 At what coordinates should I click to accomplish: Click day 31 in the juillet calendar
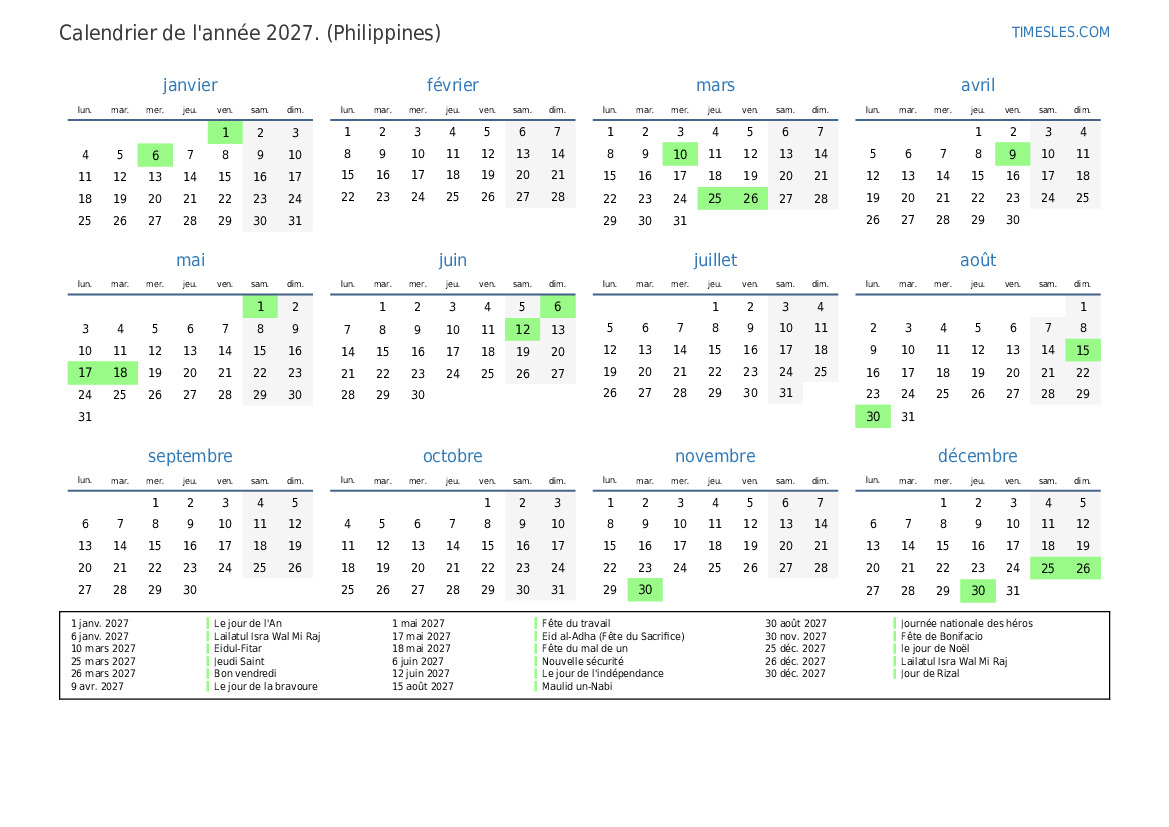coord(786,393)
